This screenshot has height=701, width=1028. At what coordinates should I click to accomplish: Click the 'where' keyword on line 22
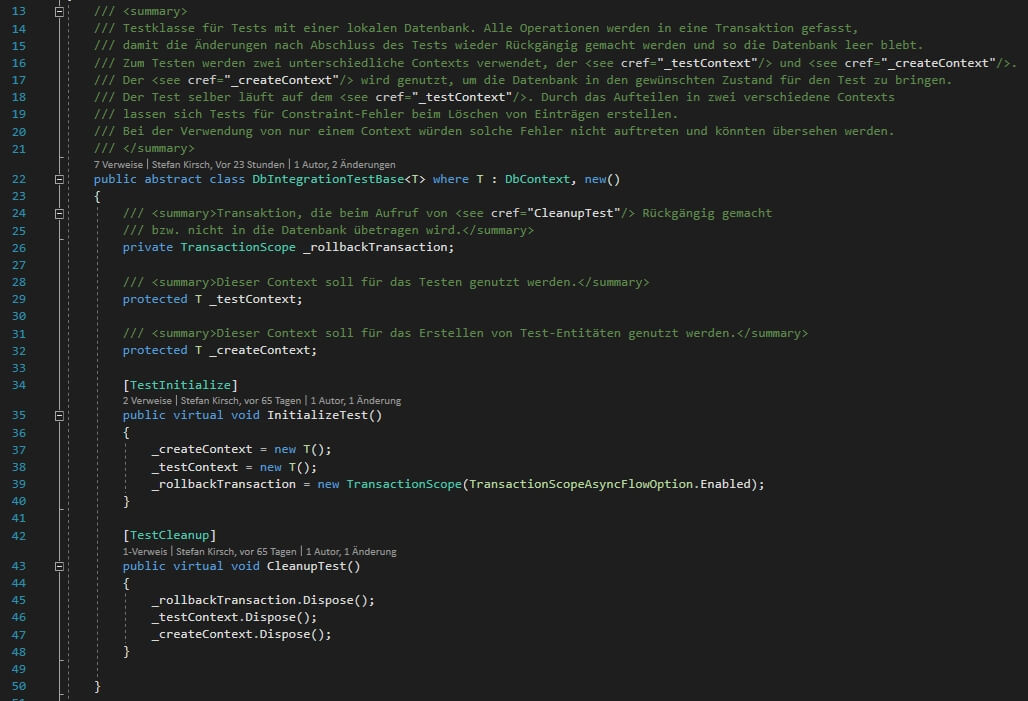(x=450, y=179)
